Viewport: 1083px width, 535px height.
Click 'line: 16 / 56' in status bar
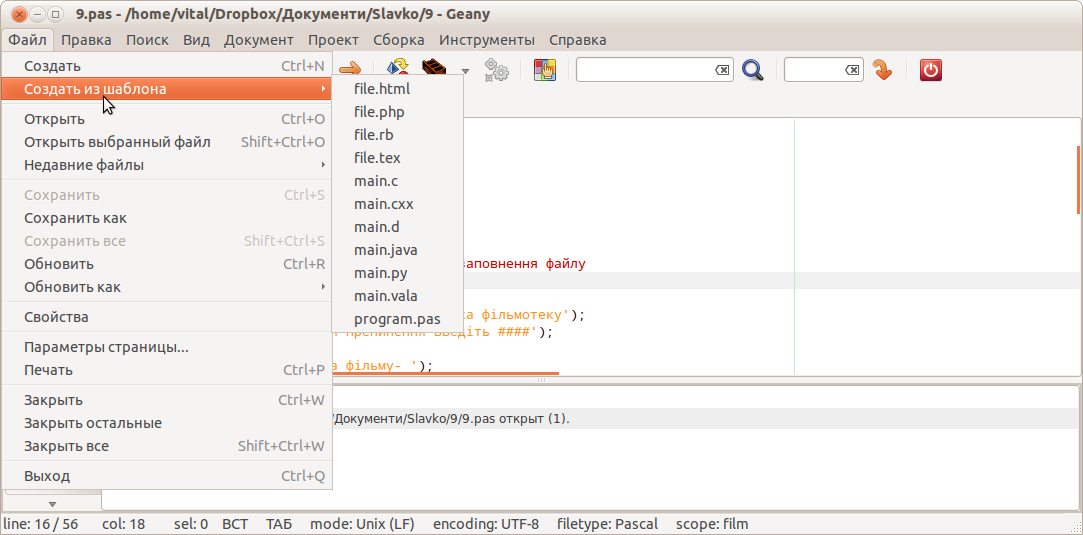pos(41,525)
